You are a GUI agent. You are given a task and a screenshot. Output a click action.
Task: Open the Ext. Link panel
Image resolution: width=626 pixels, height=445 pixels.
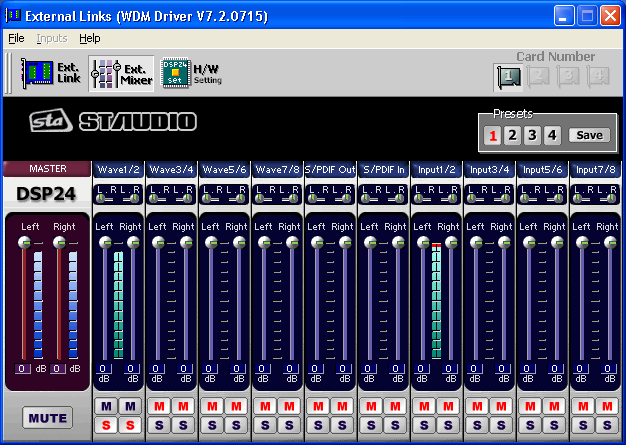coord(51,73)
